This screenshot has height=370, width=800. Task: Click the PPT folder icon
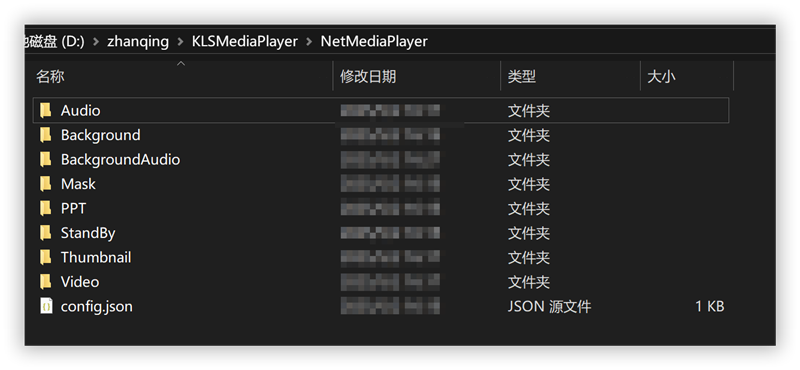click(46, 208)
